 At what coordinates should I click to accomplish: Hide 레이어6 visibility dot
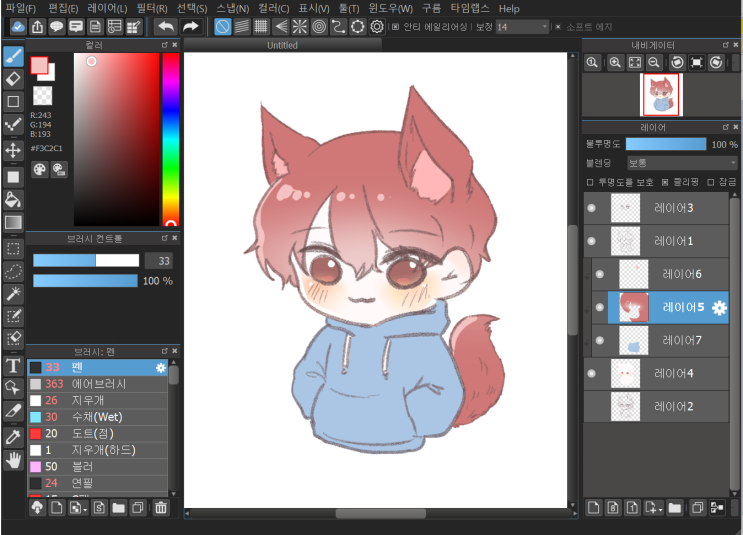(599, 274)
